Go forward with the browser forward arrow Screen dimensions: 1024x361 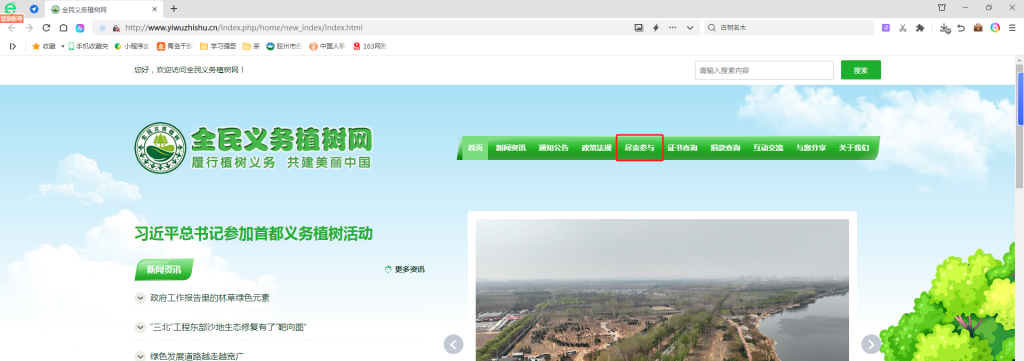coord(29,28)
